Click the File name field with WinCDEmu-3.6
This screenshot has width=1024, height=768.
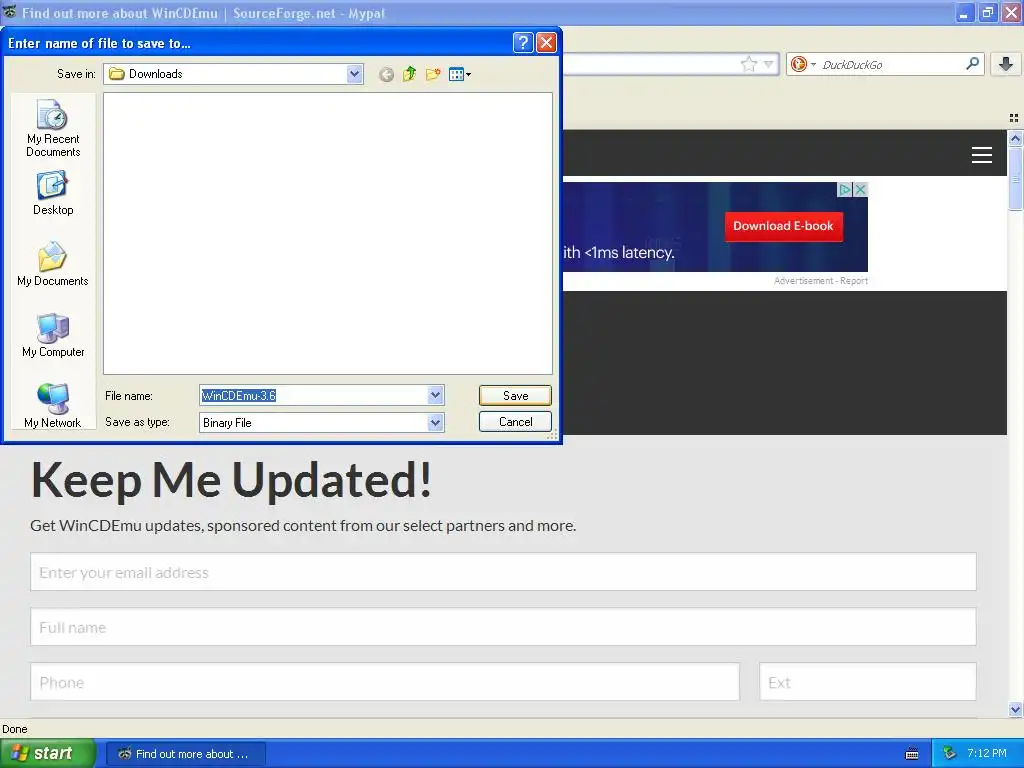[x=313, y=395]
